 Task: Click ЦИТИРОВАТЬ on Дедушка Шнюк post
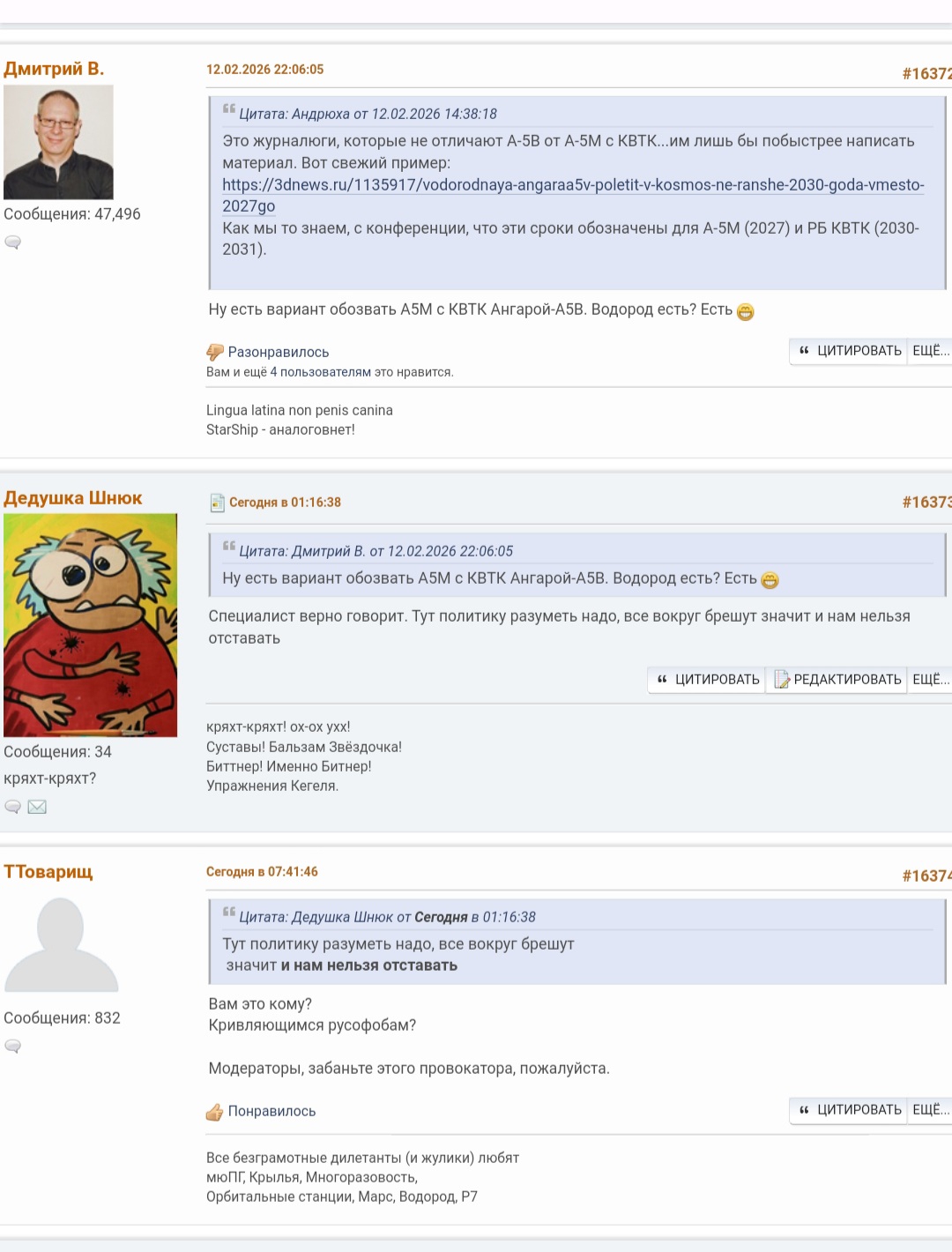click(707, 680)
